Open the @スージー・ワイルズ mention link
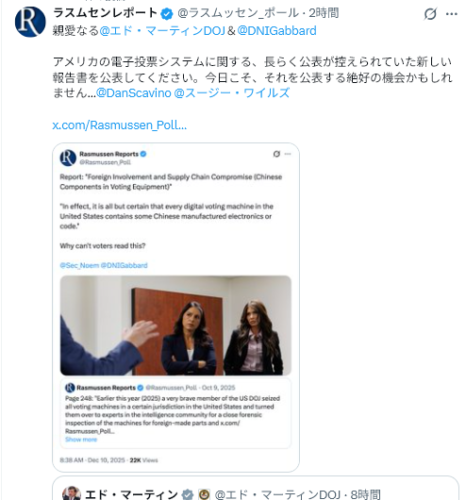Image resolution: width=466 pixels, height=500 pixels. (232, 93)
